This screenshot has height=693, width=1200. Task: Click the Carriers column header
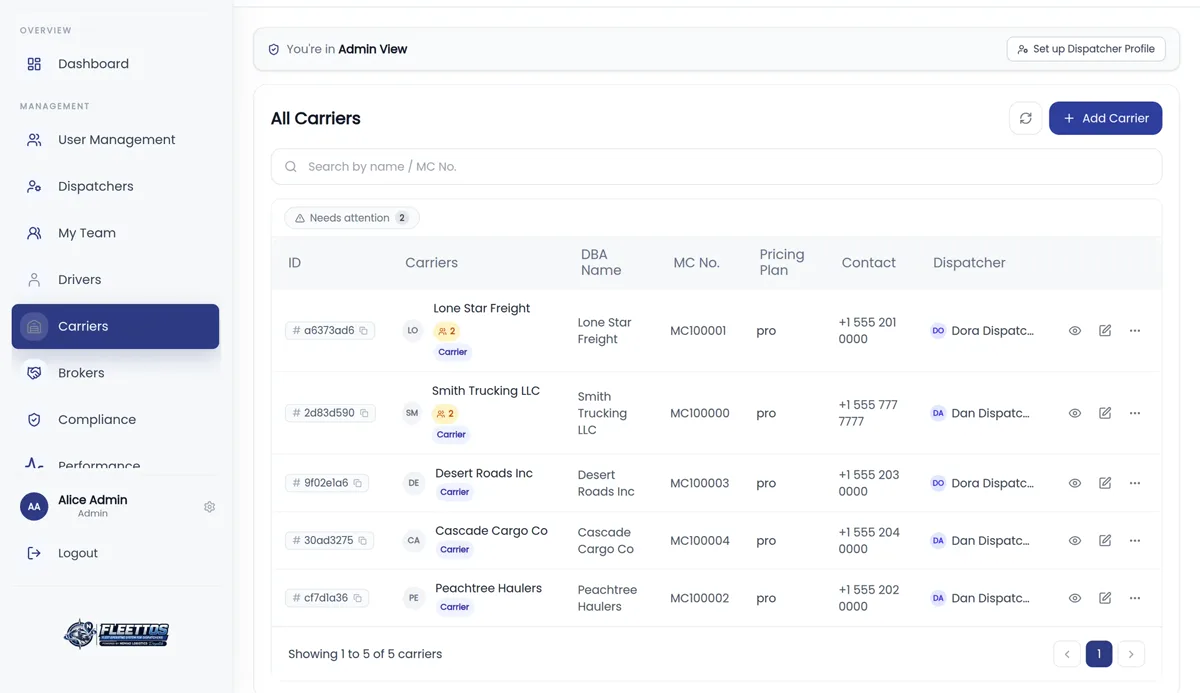[431, 263]
